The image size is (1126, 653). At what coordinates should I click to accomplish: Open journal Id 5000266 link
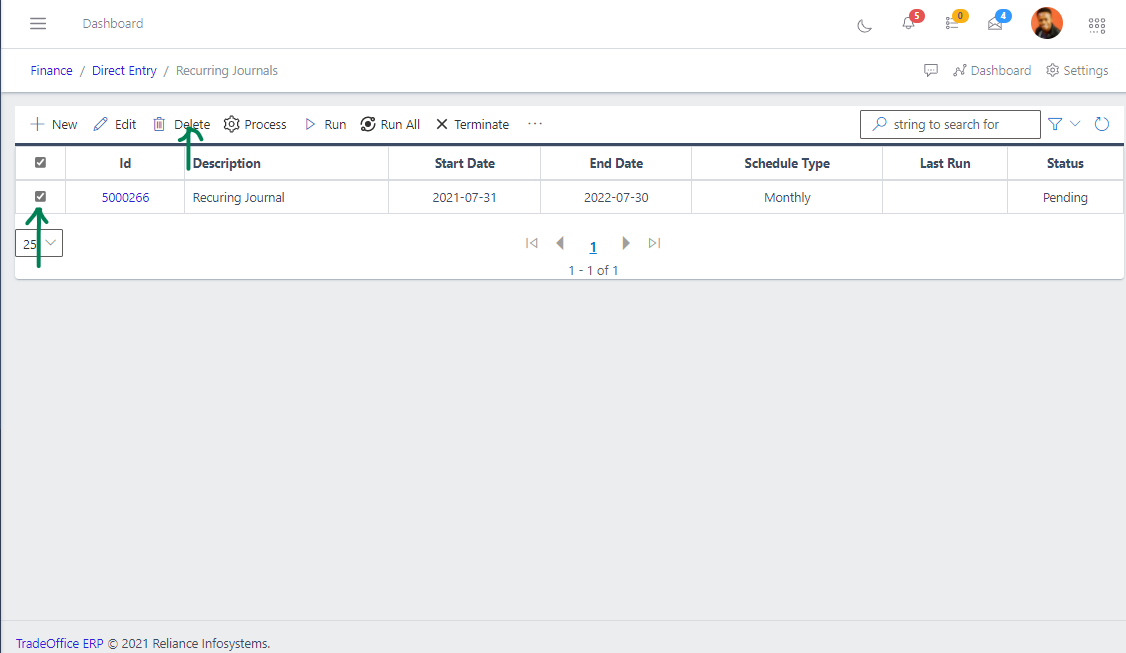pyautogui.click(x=125, y=198)
